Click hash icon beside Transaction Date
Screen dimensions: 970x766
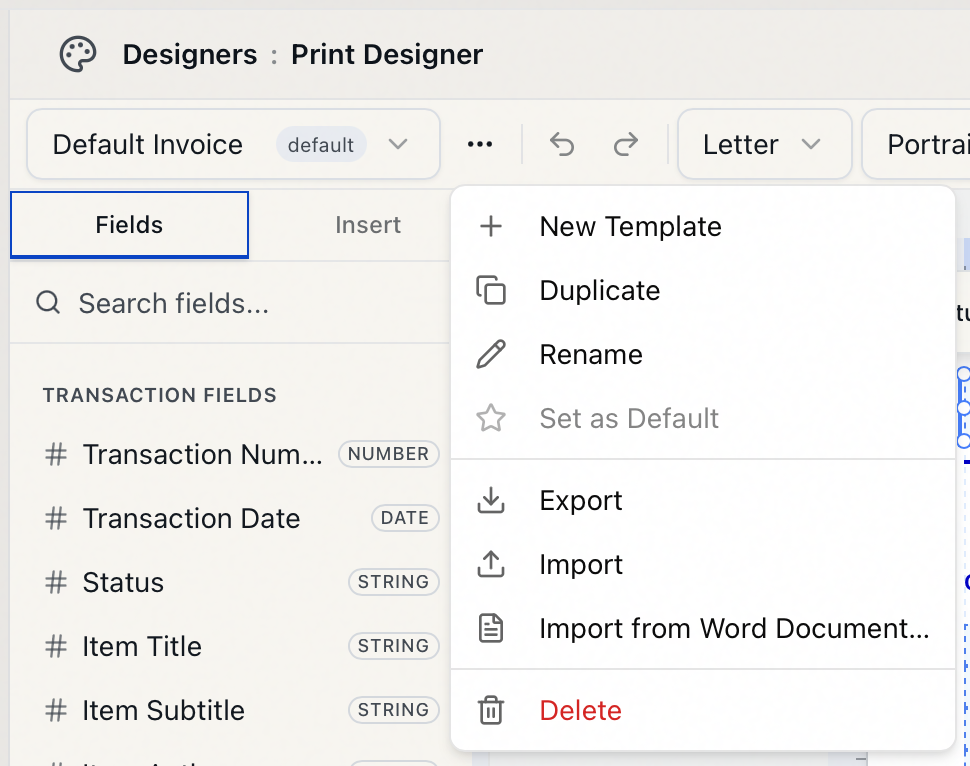point(56,518)
